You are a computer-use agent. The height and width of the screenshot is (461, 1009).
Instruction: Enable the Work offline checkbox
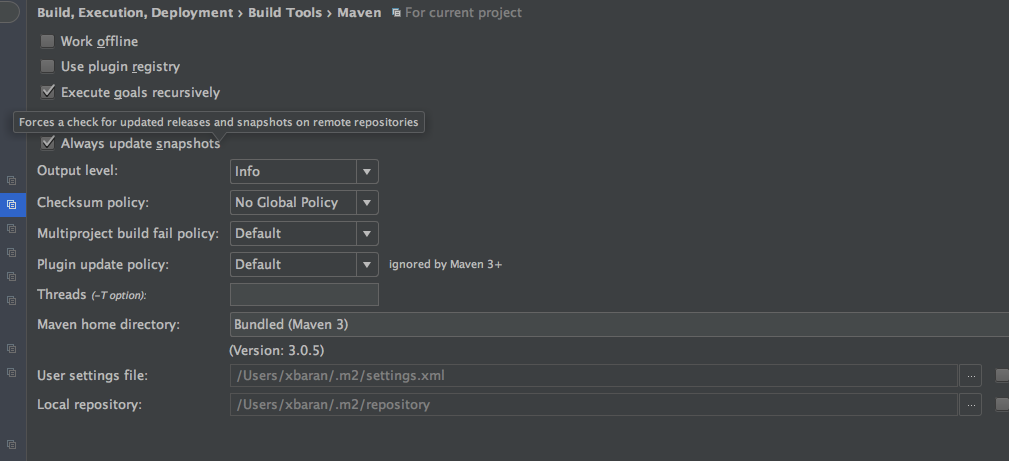47,42
